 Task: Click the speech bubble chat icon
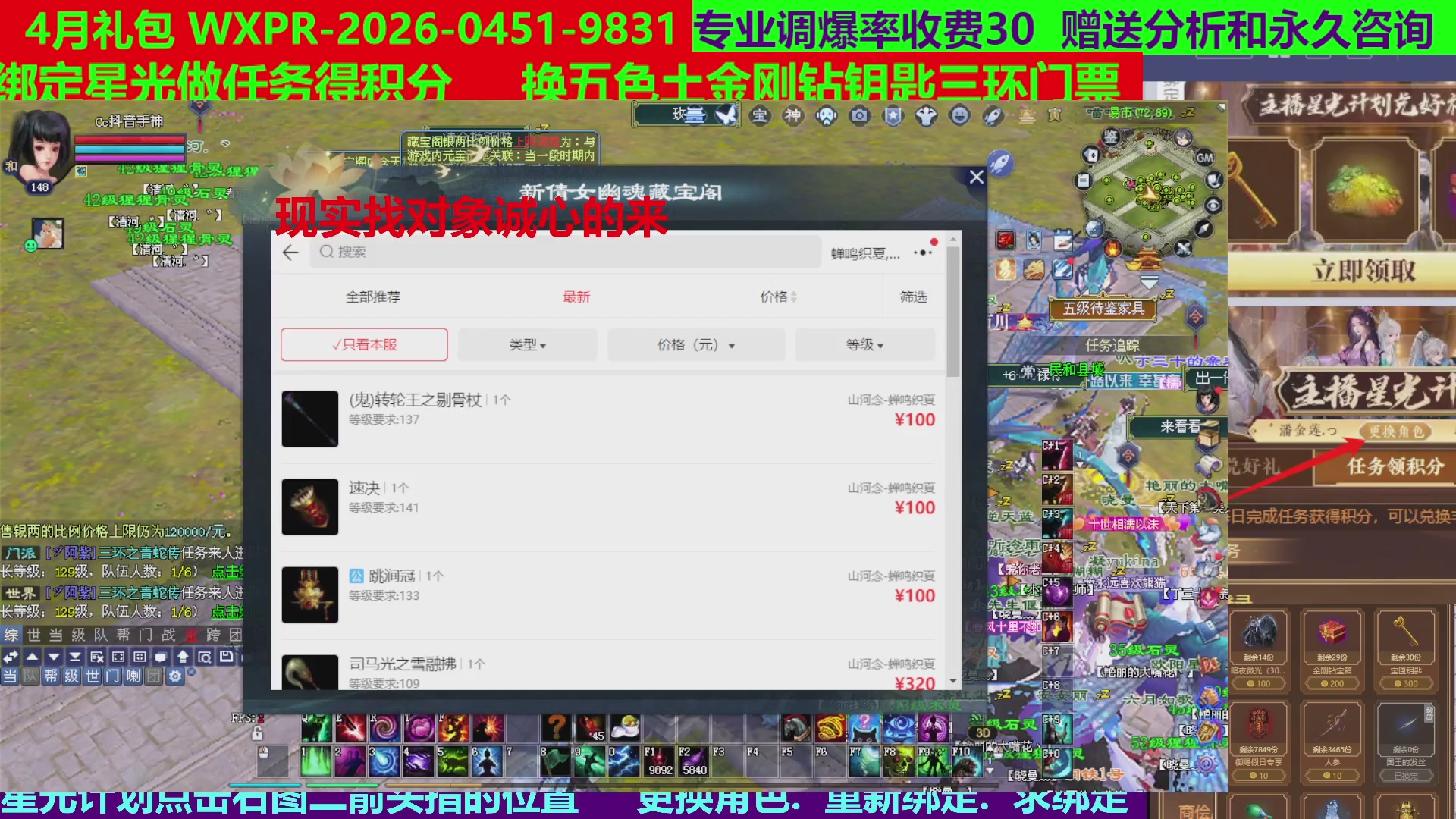tap(161, 657)
